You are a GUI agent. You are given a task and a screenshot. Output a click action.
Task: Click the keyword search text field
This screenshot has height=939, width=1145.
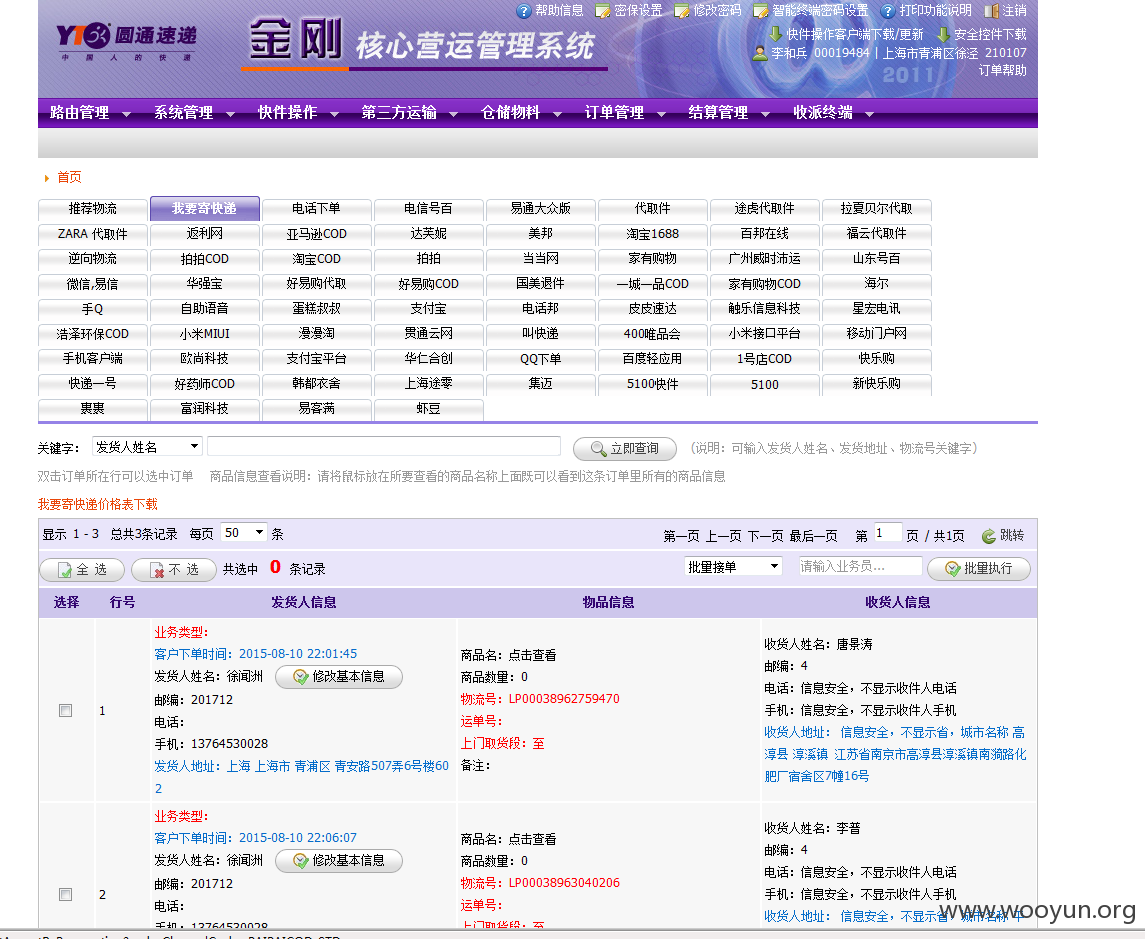pos(384,446)
